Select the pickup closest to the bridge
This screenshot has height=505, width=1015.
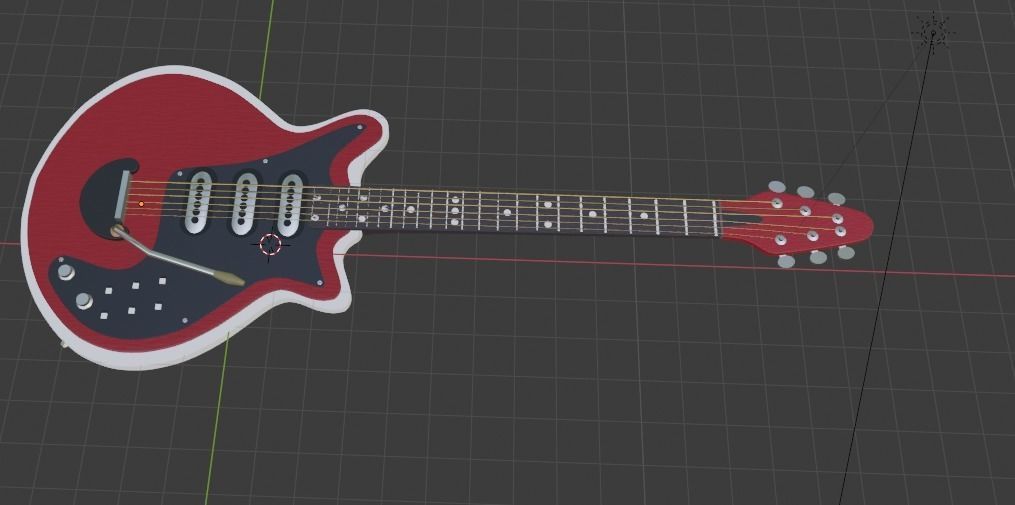(198, 201)
